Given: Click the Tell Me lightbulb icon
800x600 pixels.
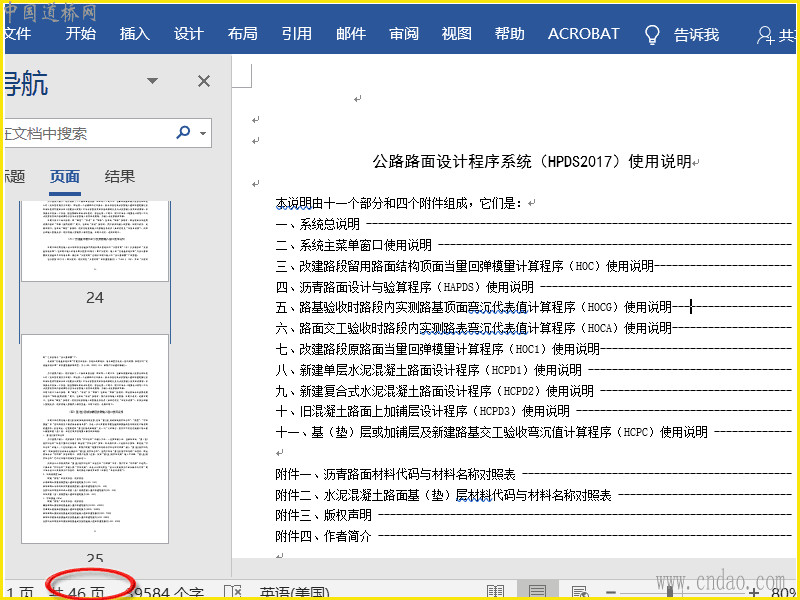Looking at the screenshot, I should [652, 34].
